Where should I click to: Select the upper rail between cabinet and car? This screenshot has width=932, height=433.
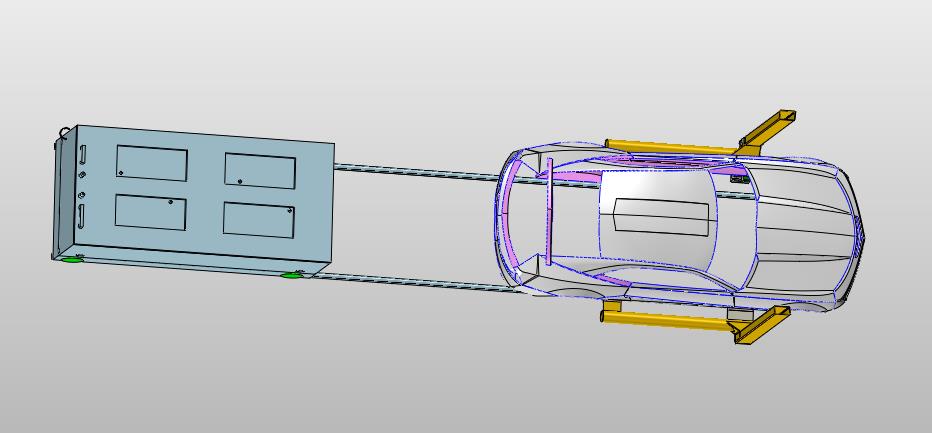(416, 171)
